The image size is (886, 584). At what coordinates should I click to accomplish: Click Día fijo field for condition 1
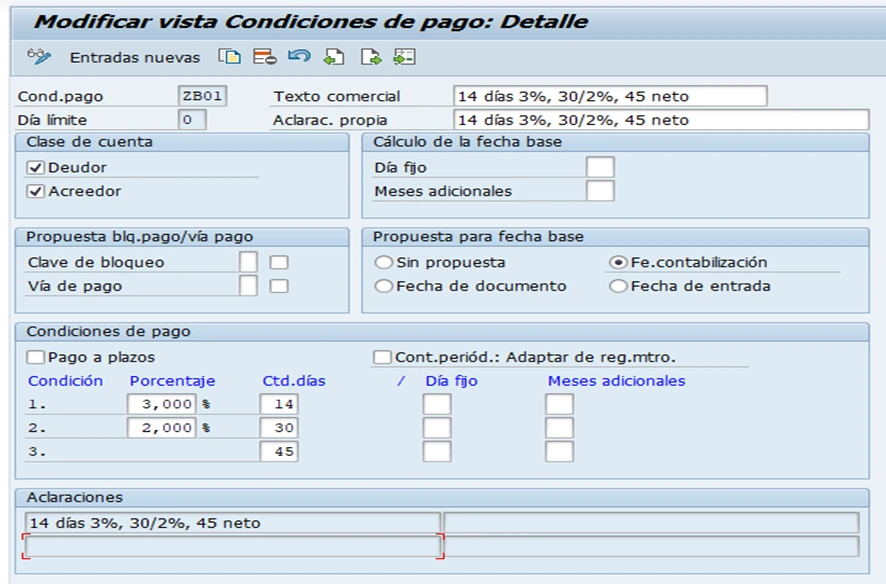coord(437,404)
